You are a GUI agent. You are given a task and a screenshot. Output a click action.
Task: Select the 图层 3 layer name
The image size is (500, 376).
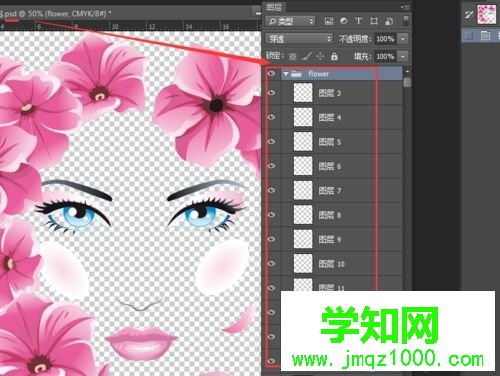click(330, 93)
